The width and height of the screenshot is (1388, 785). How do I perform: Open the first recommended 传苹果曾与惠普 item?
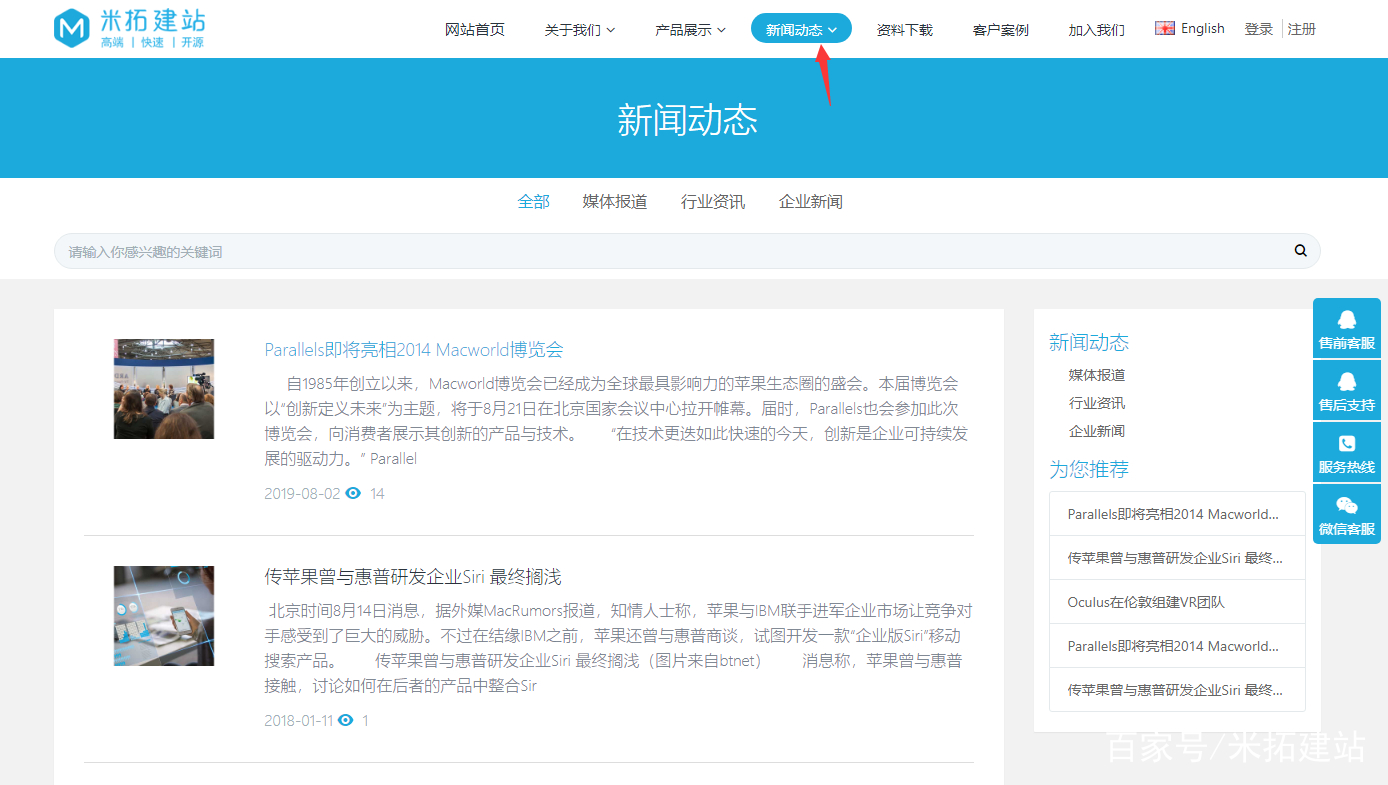tap(1177, 558)
